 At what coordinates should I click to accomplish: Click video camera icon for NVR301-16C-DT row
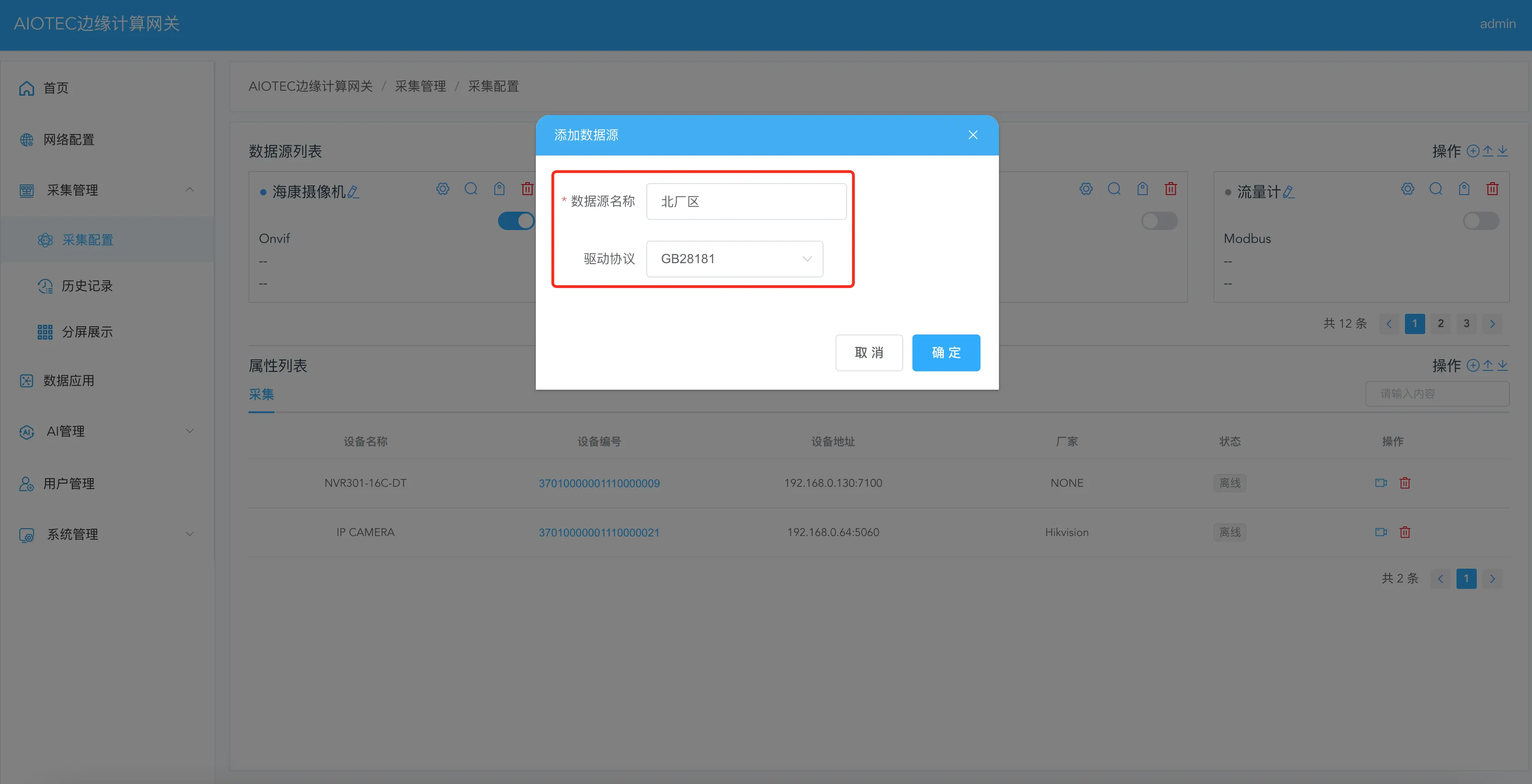tap(1381, 483)
